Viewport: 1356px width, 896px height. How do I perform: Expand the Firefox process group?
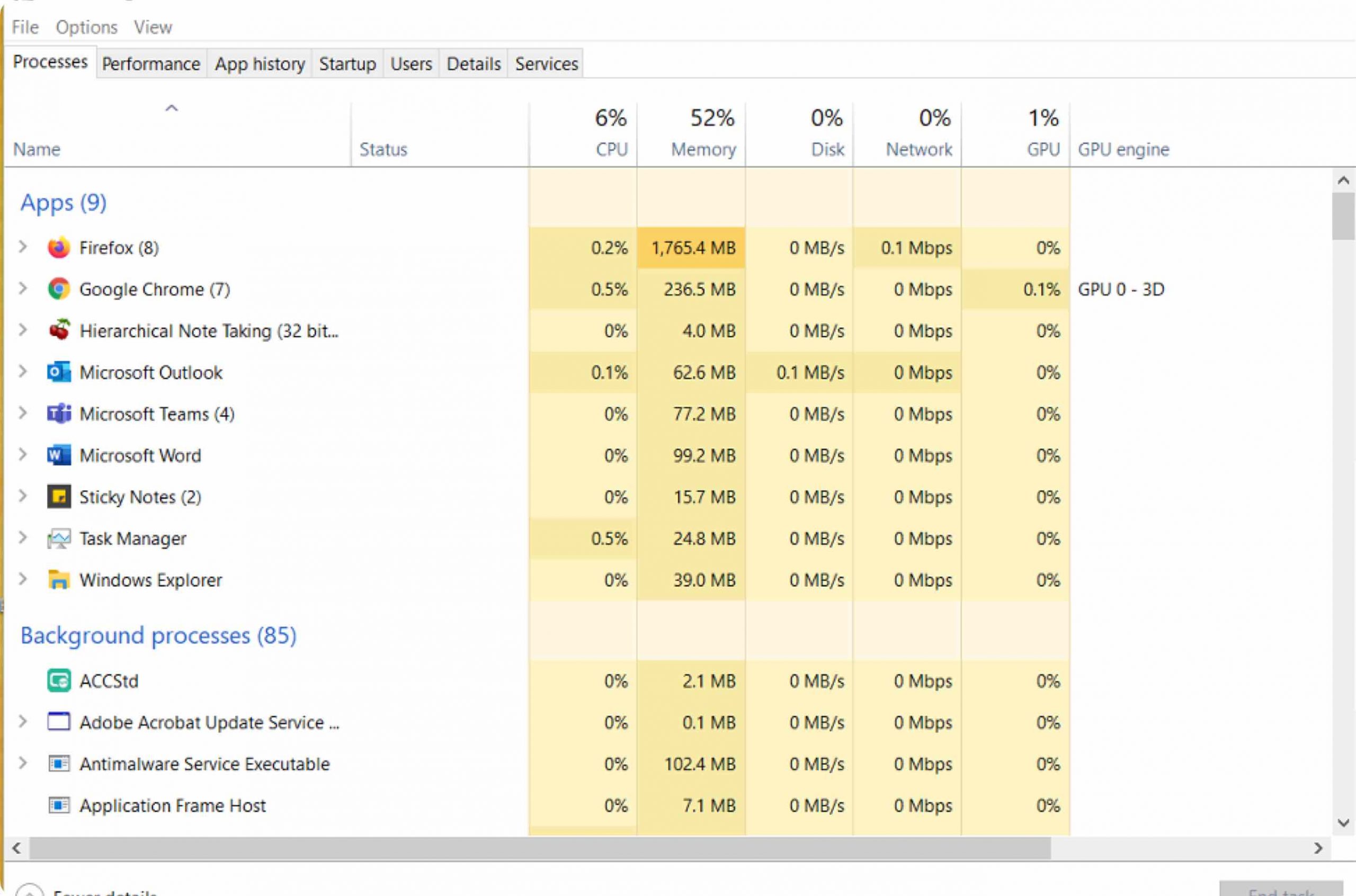(x=23, y=247)
